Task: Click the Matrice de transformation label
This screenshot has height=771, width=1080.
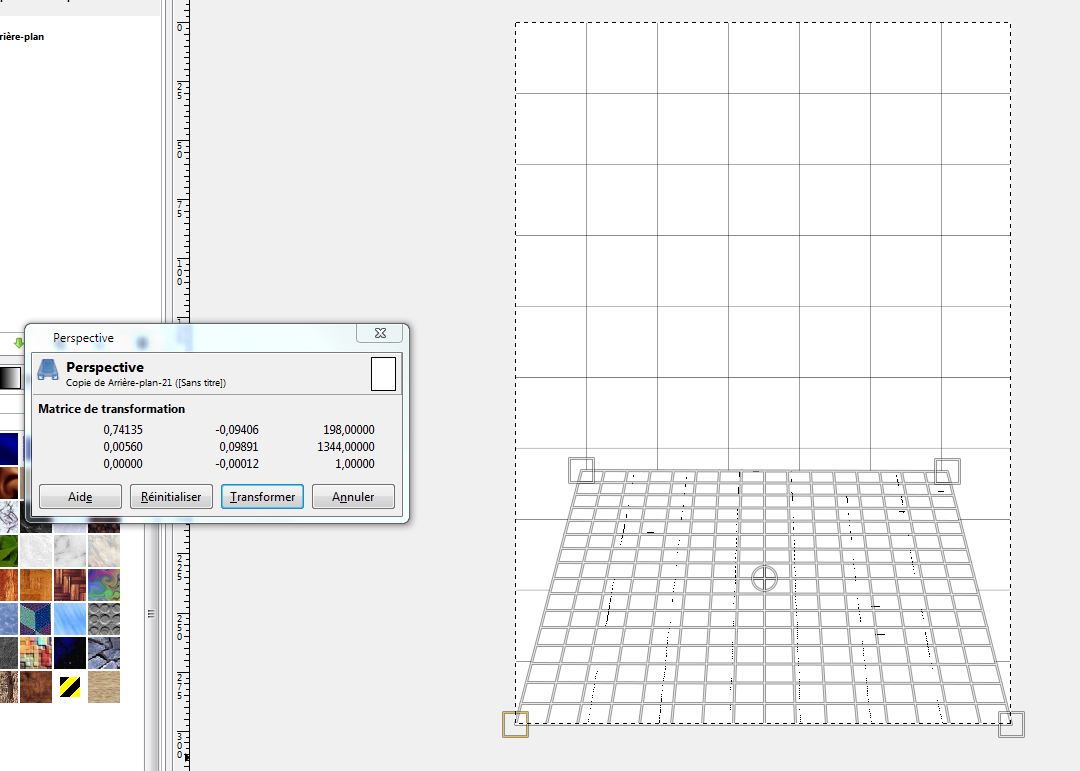Action: click(x=112, y=409)
